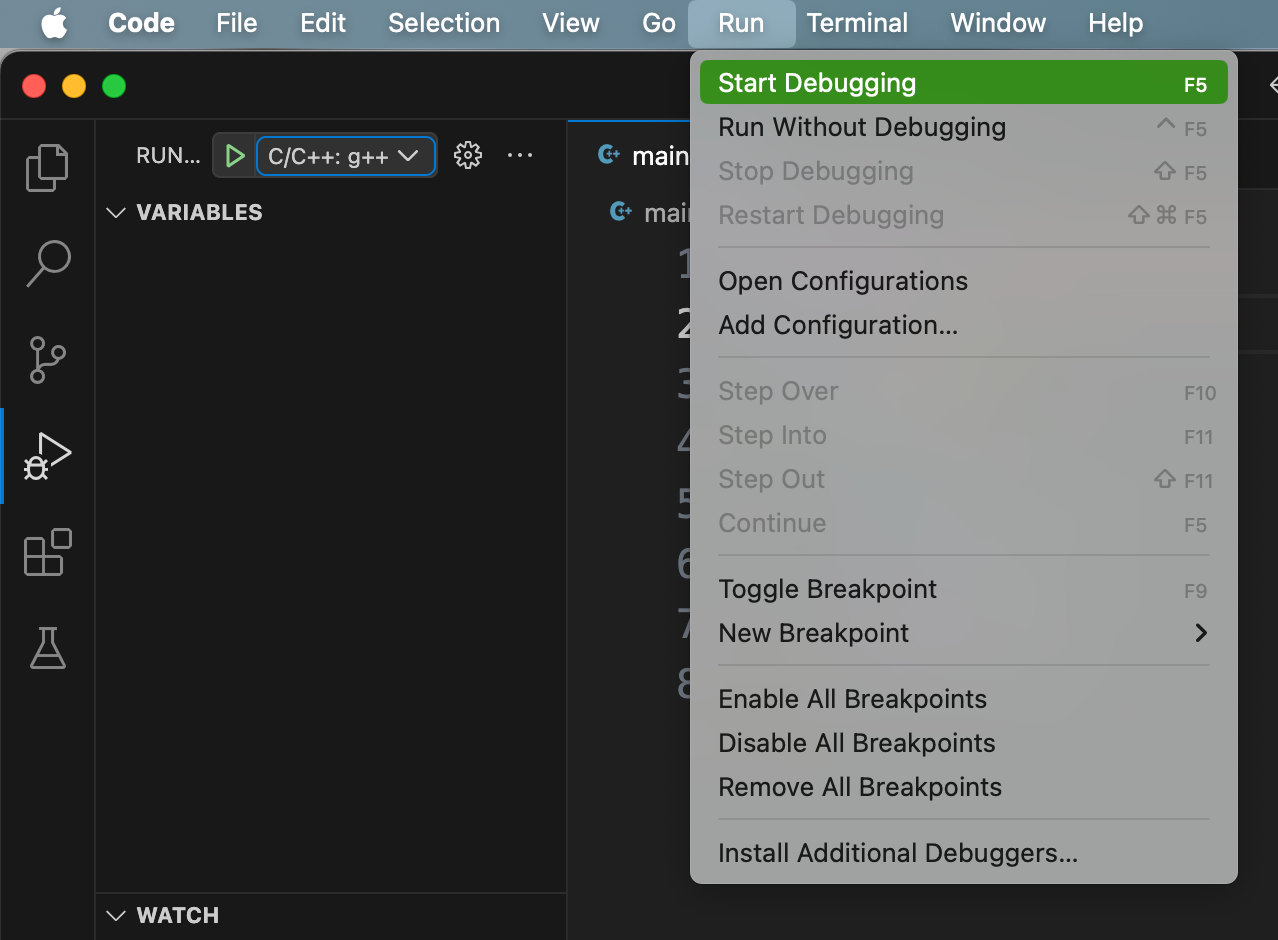Image resolution: width=1278 pixels, height=940 pixels.
Task: Select Start Debugging from Run menu
Action: 963,83
